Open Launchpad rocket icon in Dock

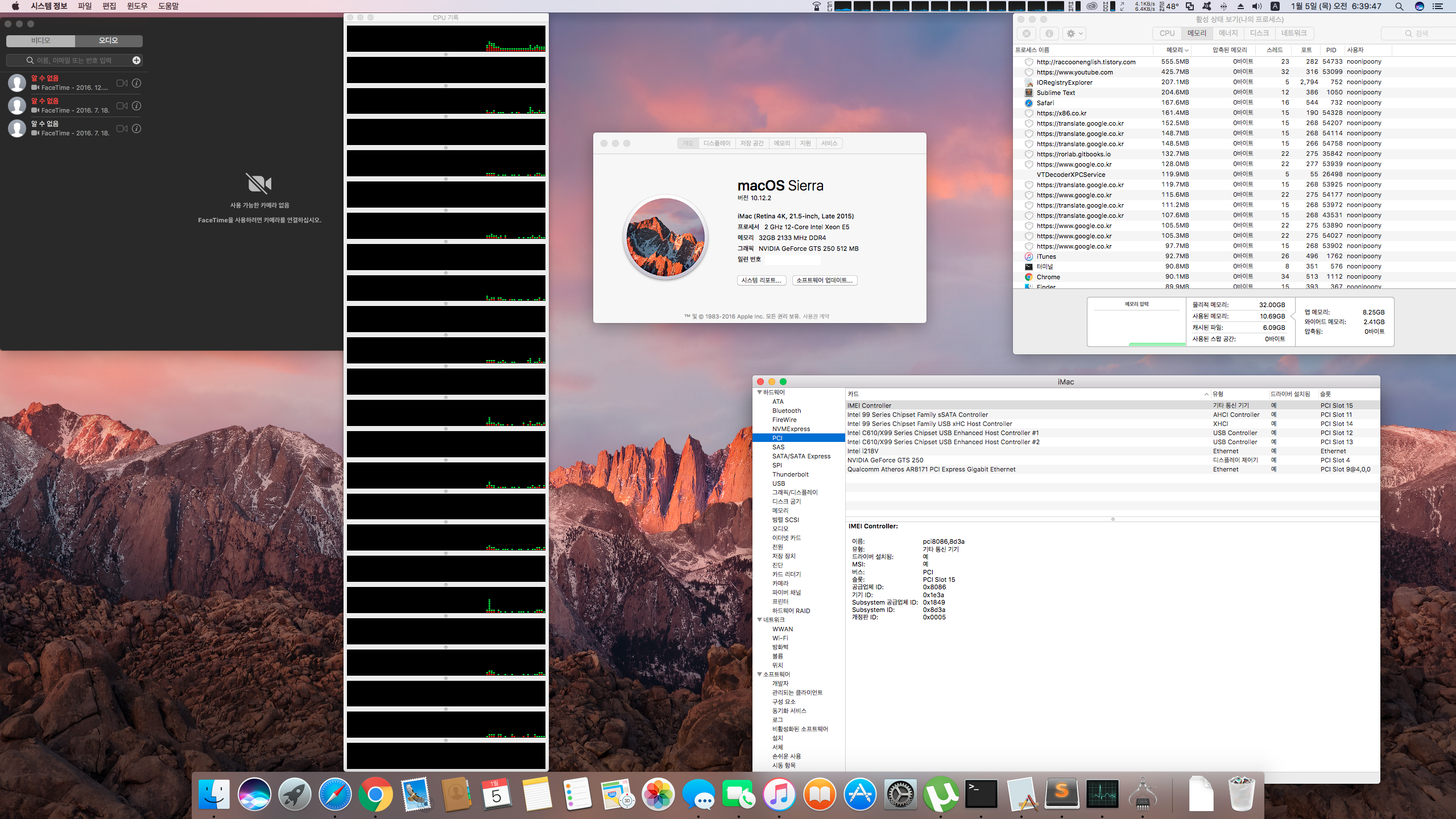(x=295, y=794)
